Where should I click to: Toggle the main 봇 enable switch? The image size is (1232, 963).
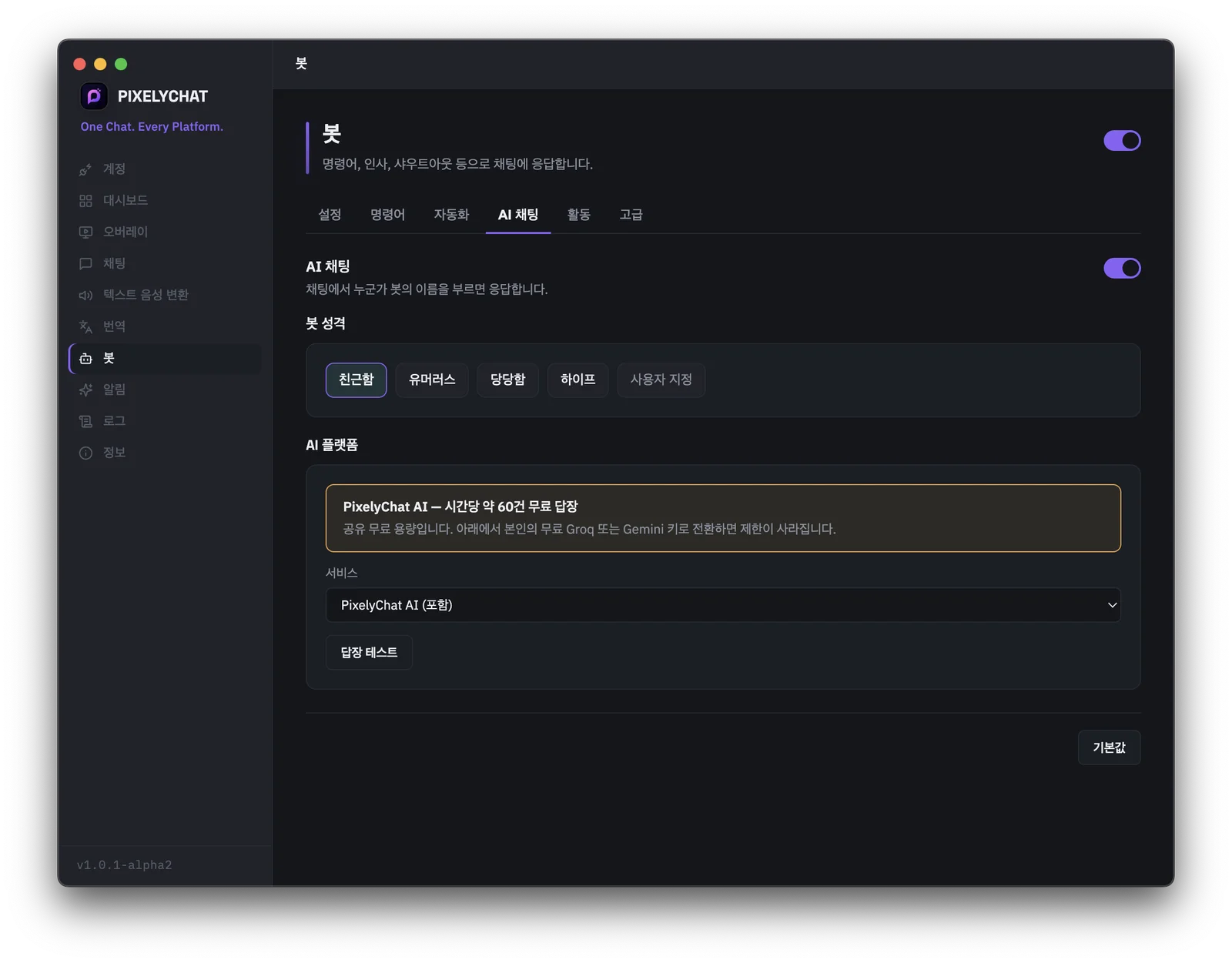(1122, 141)
